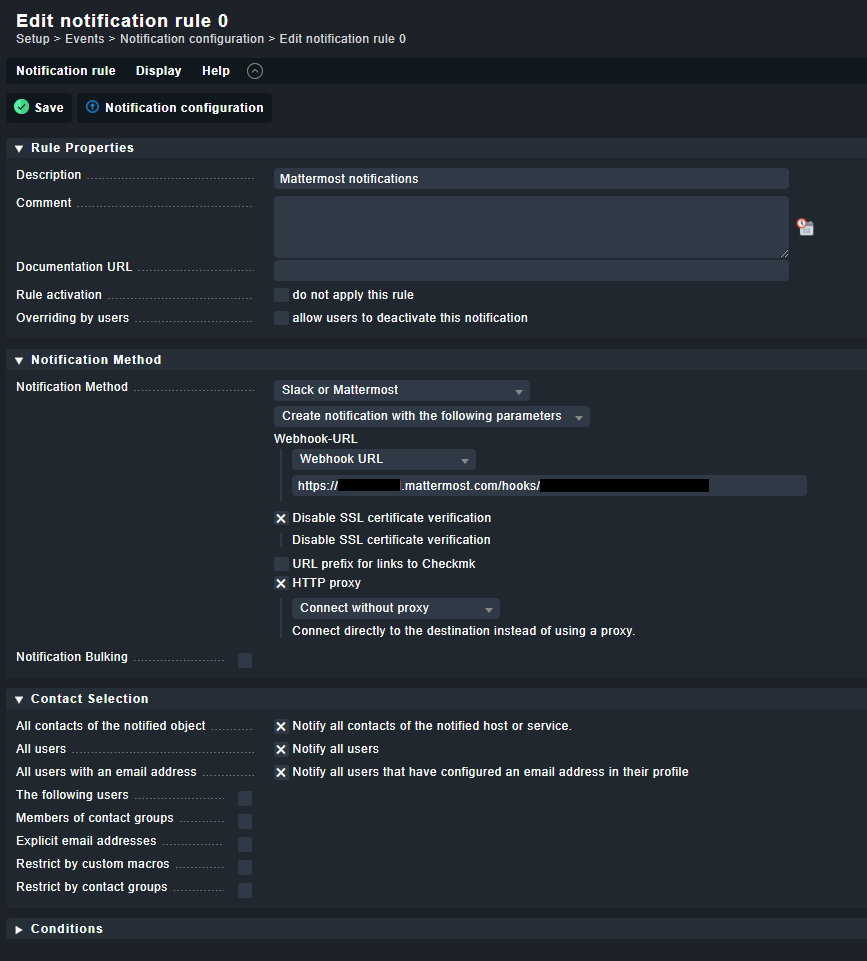Open the "Create notification with the following parameters" dropdown
Viewport: 867px width, 961px height.
[x=432, y=416]
